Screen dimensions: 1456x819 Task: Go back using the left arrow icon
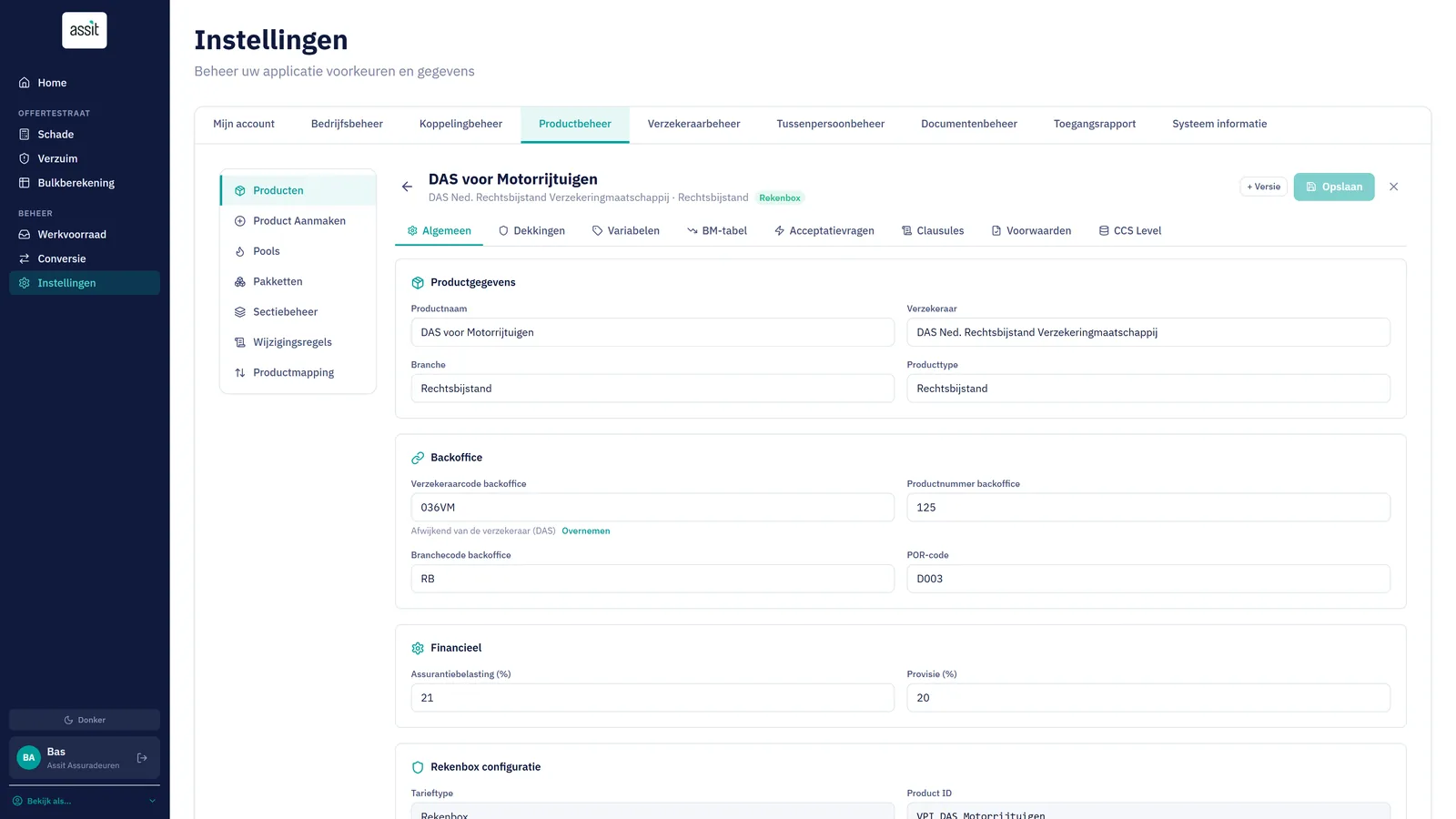pos(407,187)
